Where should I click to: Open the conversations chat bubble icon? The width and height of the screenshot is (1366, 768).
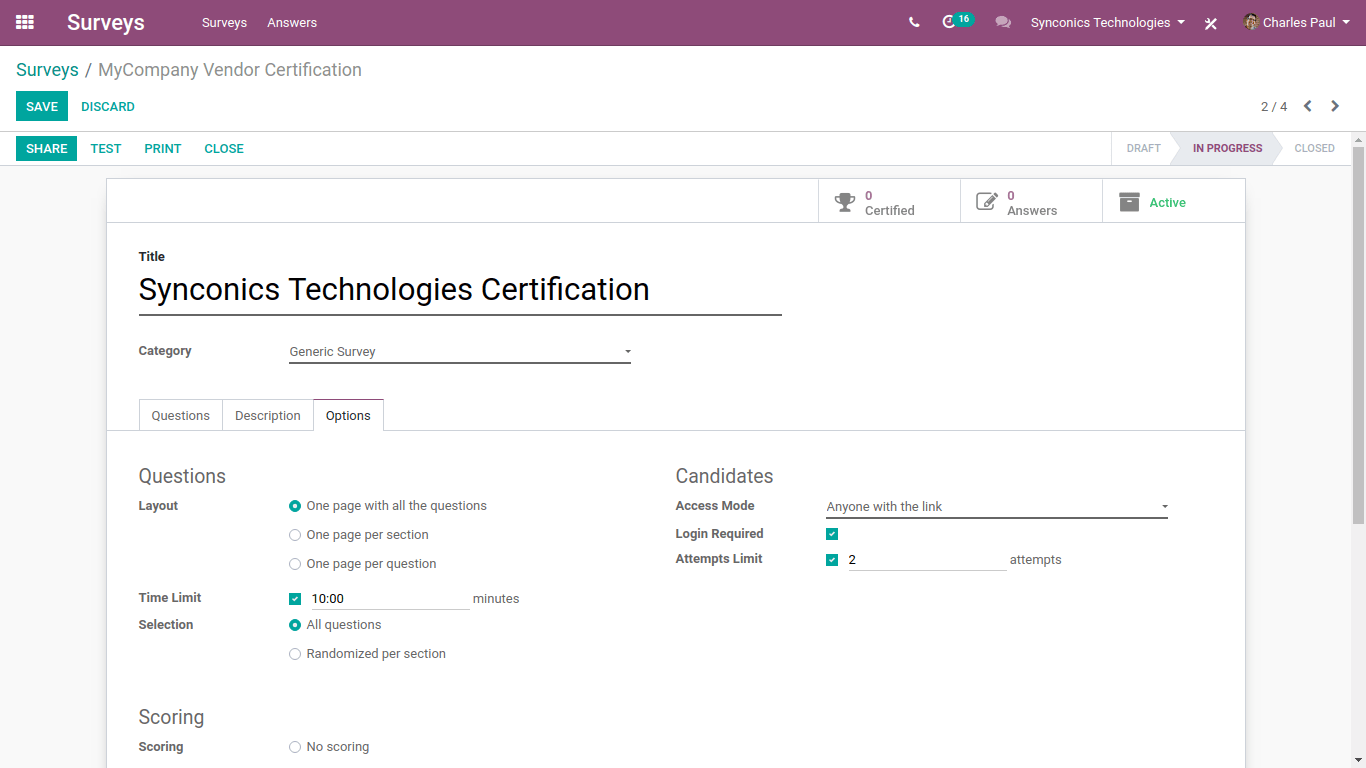tap(1003, 22)
